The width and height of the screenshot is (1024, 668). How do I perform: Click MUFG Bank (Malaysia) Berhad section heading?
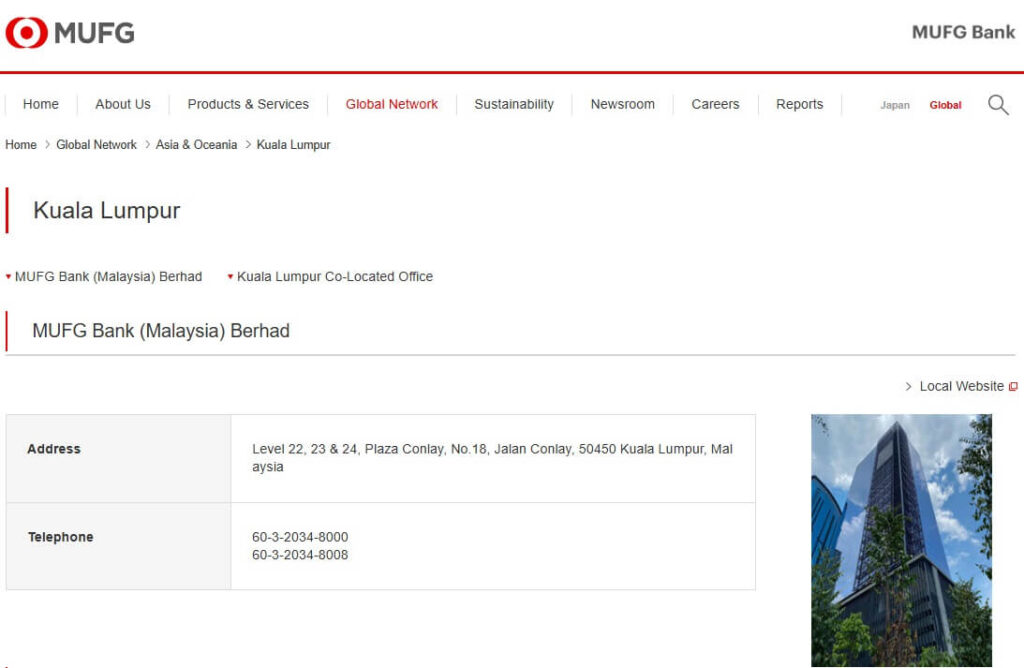coord(161,330)
